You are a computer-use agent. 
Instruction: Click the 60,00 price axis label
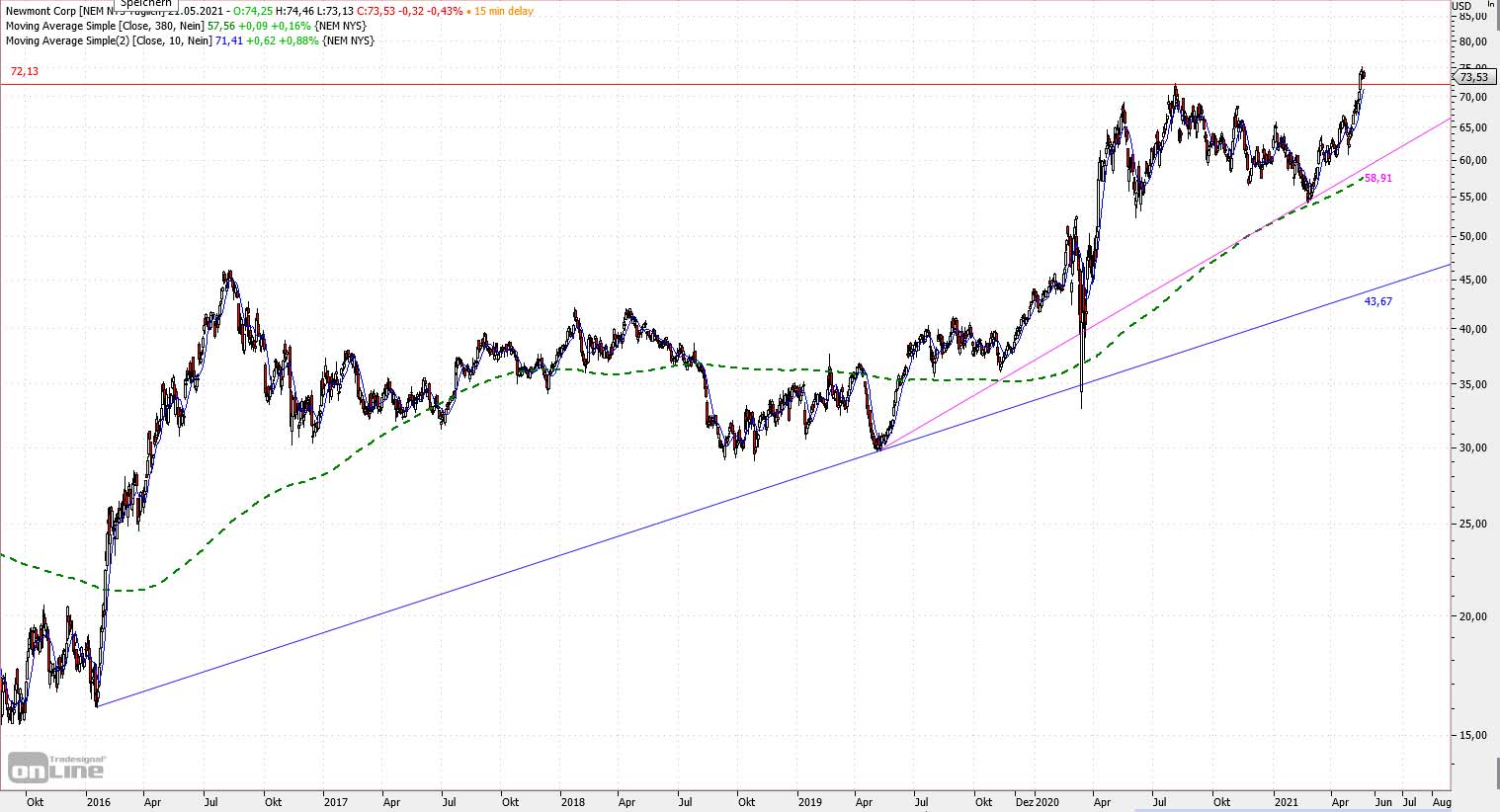[1473, 160]
